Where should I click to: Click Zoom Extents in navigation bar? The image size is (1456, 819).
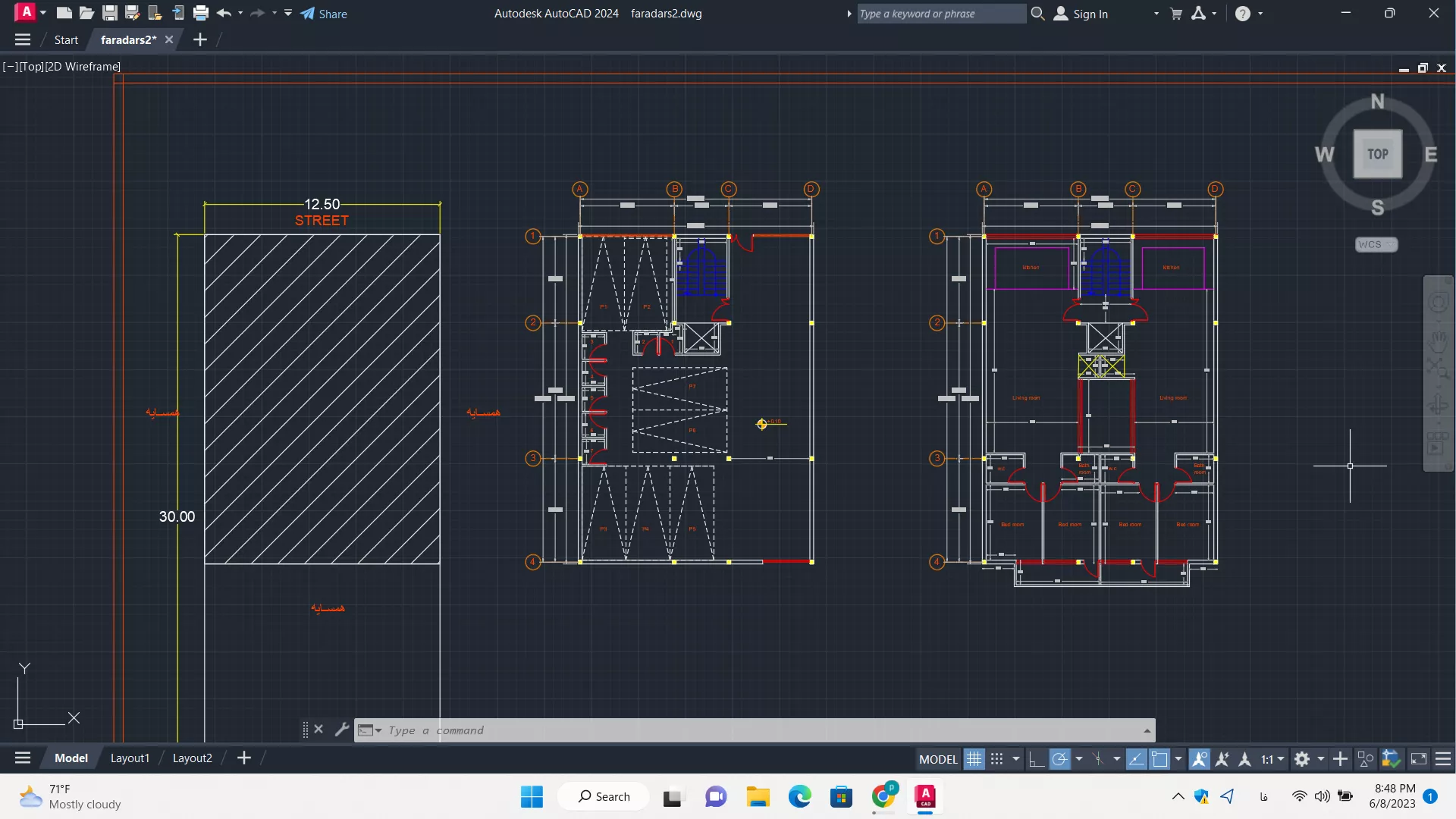tap(1438, 370)
